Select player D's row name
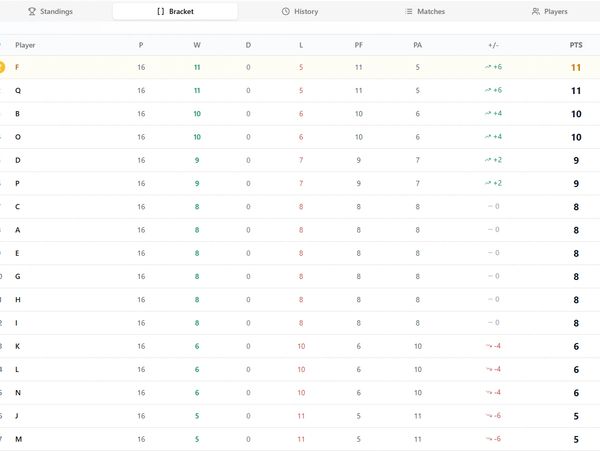Image resolution: width=600 pixels, height=451 pixels. [x=18, y=160]
